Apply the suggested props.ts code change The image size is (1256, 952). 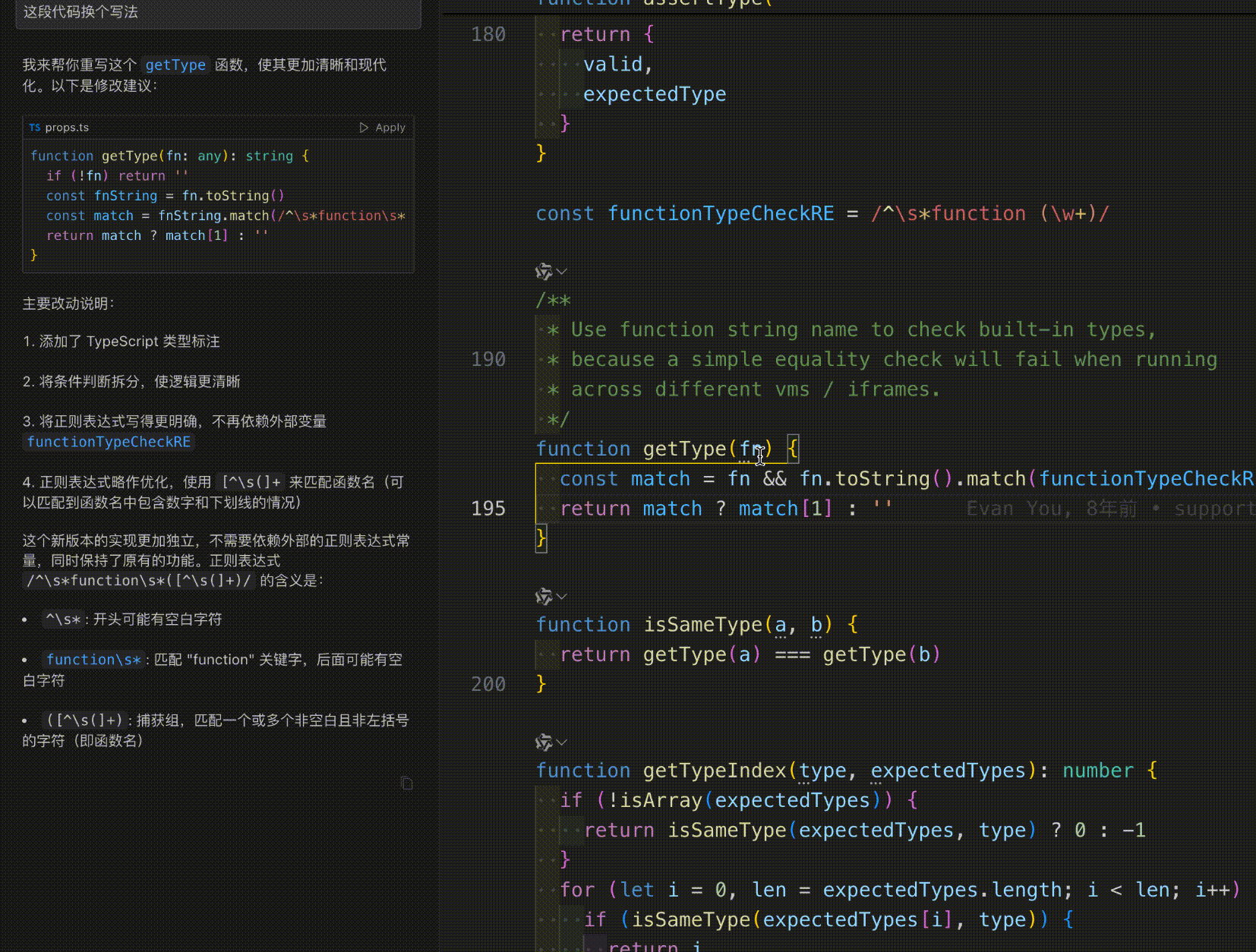(x=383, y=128)
